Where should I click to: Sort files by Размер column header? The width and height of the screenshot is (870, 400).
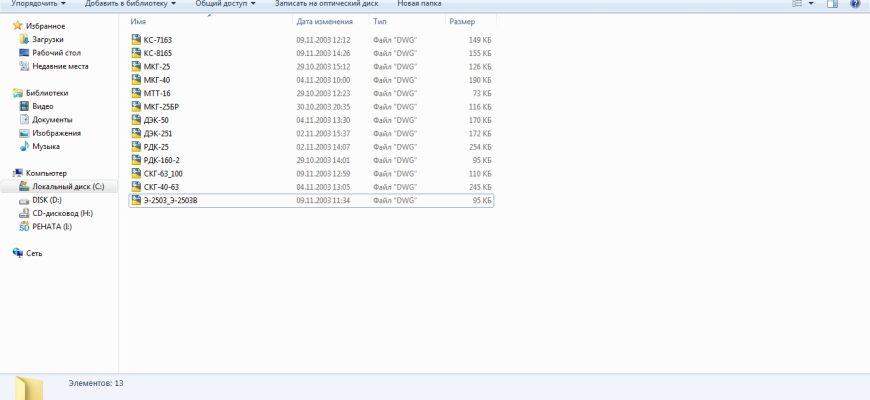[462, 21]
